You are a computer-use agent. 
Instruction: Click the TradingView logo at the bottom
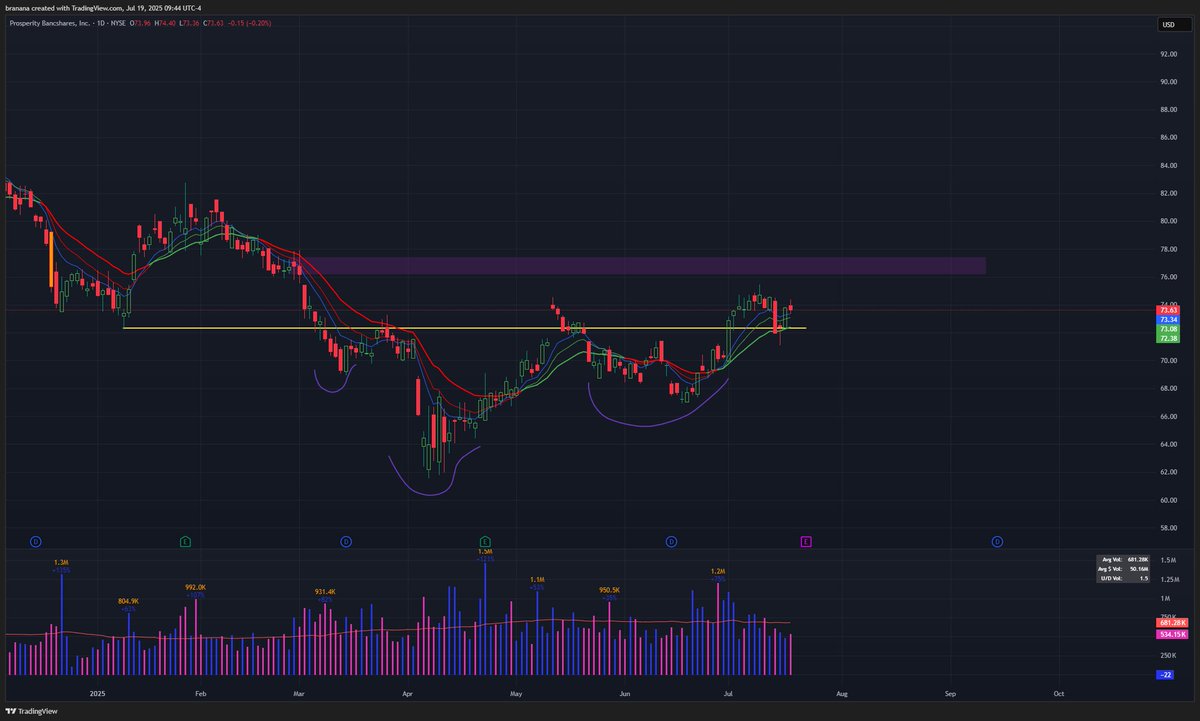(x=31, y=711)
